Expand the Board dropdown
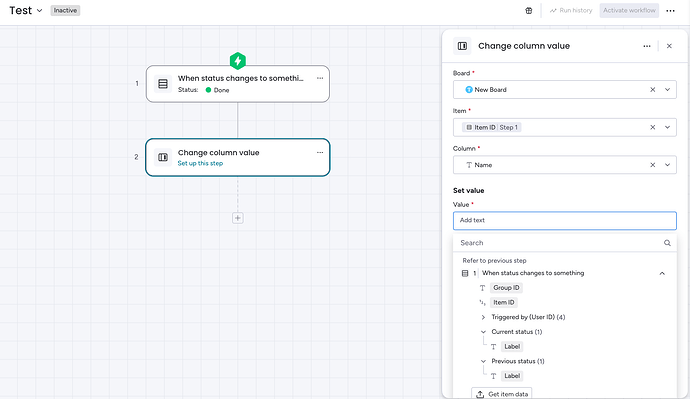The height and width of the screenshot is (399, 690). (x=667, y=90)
